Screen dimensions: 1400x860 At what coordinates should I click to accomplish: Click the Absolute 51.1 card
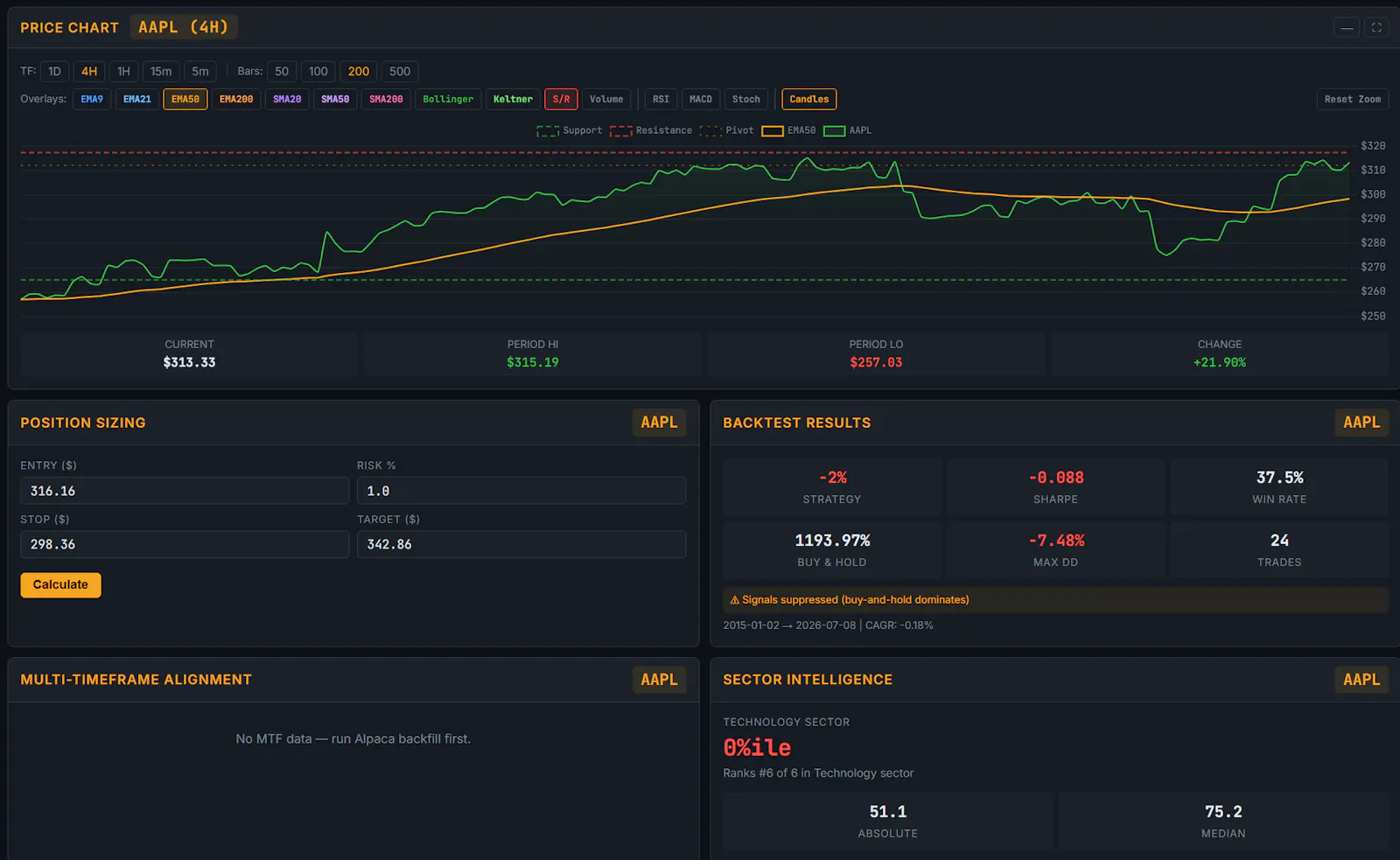pos(888,822)
